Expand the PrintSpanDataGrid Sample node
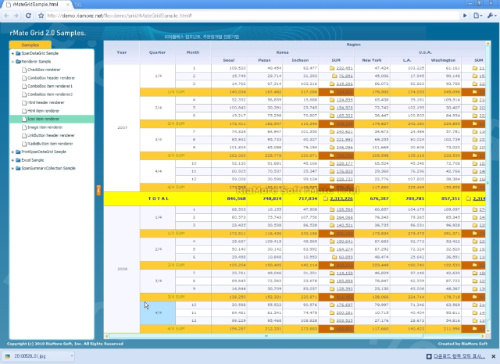This screenshot has width=500, height=364. pos(13,152)
